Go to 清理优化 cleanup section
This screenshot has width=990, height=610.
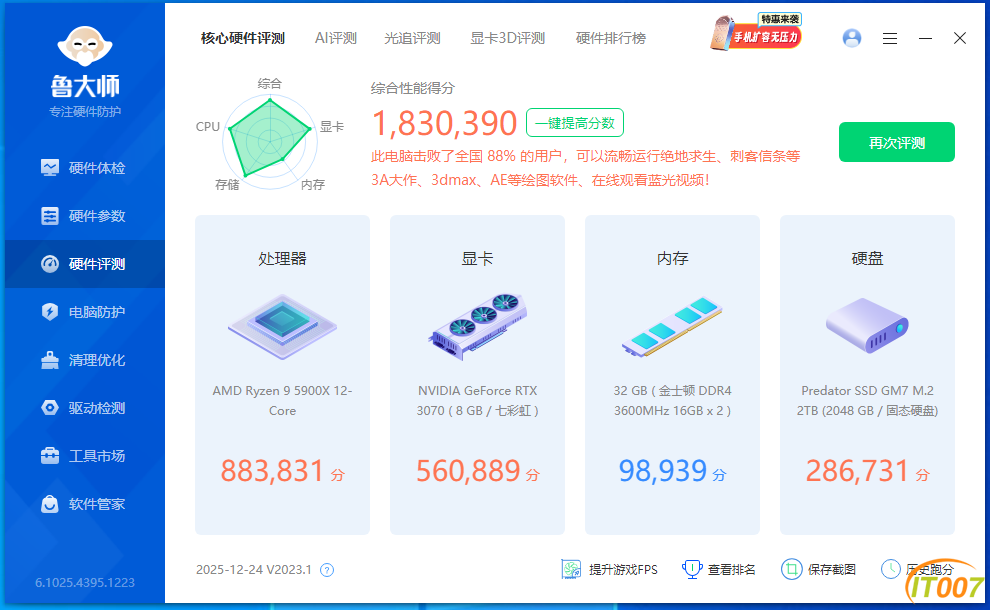coord(84,360)
